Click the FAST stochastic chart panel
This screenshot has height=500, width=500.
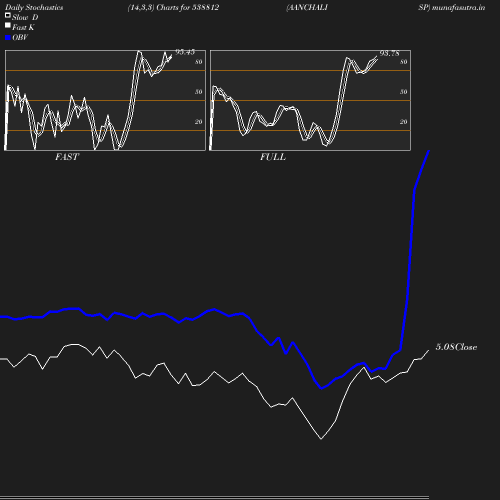click(x=105, y=100)
